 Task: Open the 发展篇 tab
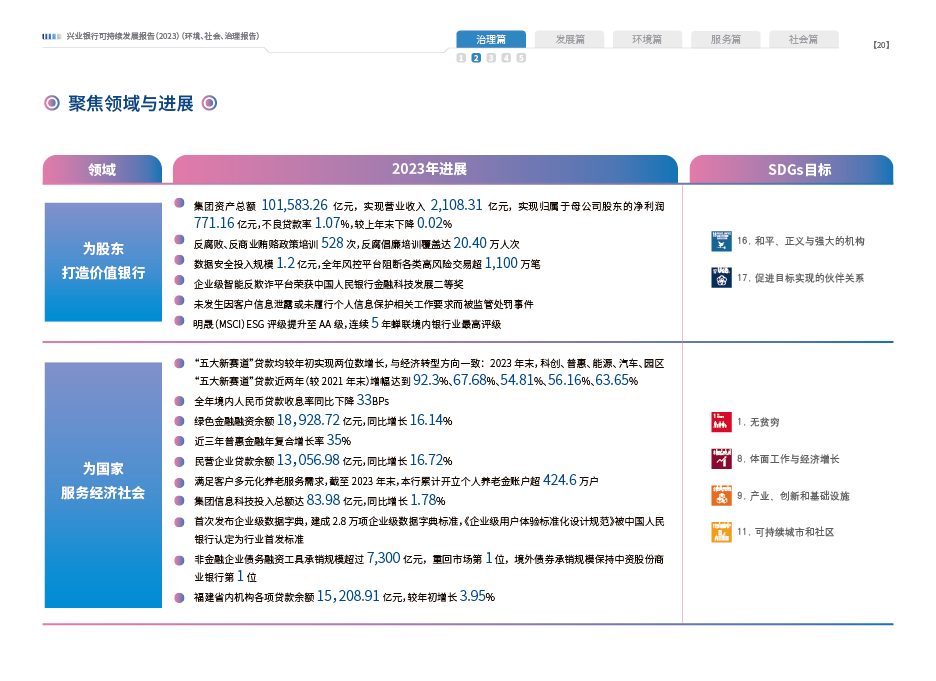coord(569,40)
